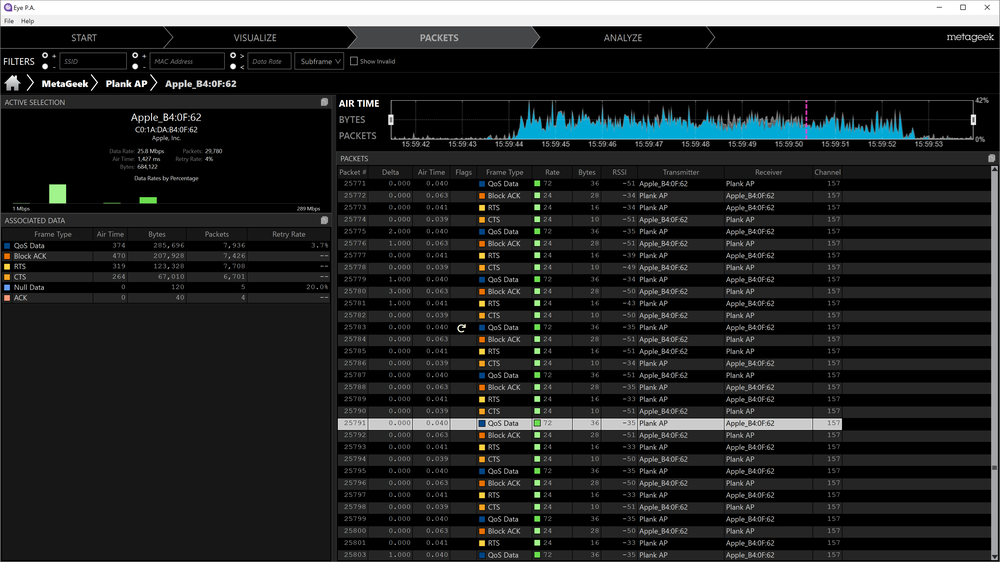Image resolution: width=1000 pixels, height=562 pixels.
Task: Click the Null Data color icon in Associated Data
Action: pyautogui.click(x=7, y=287)
